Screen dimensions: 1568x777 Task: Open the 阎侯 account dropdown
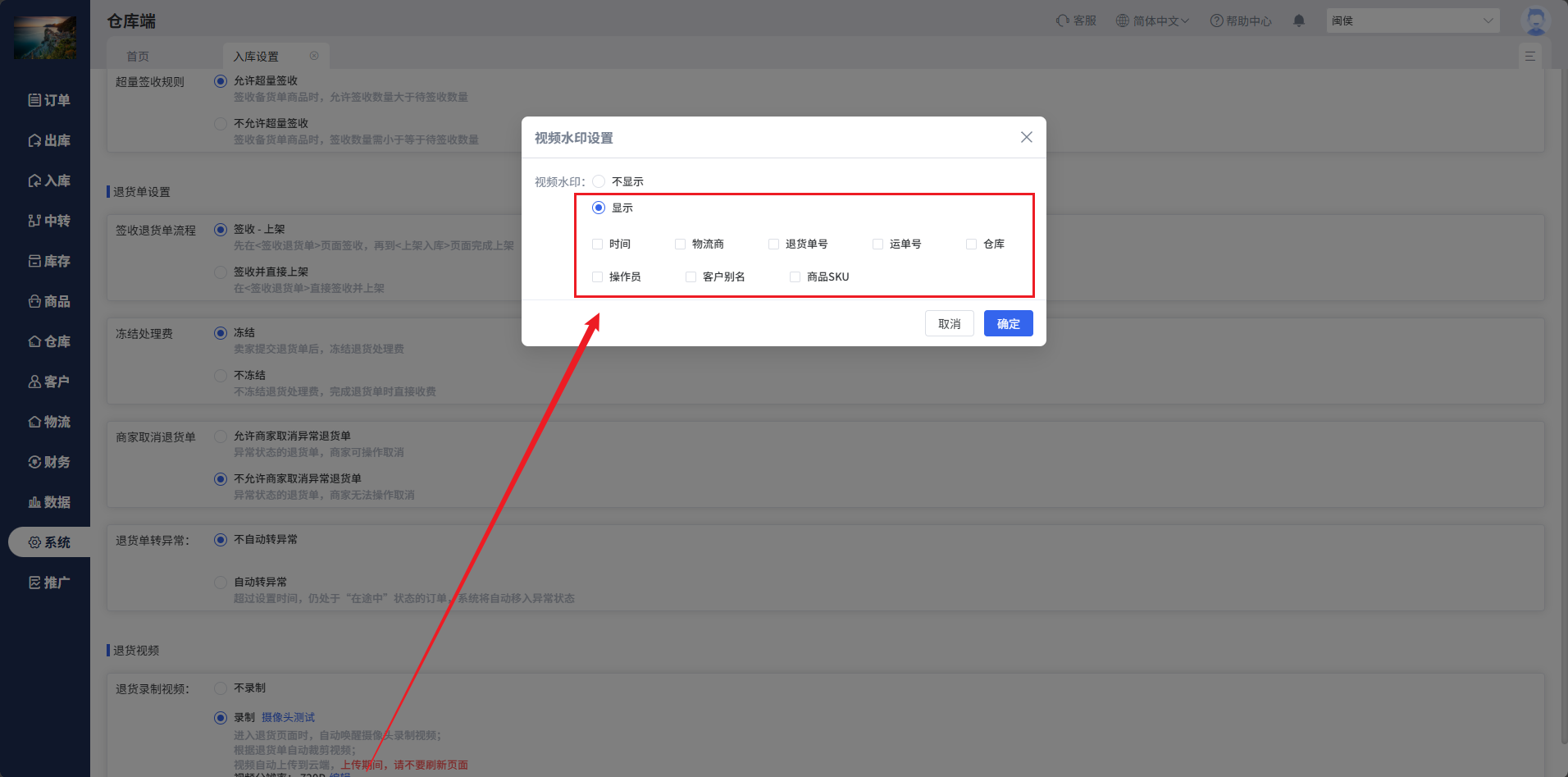pyautogui.click(x=1413, y=21)
